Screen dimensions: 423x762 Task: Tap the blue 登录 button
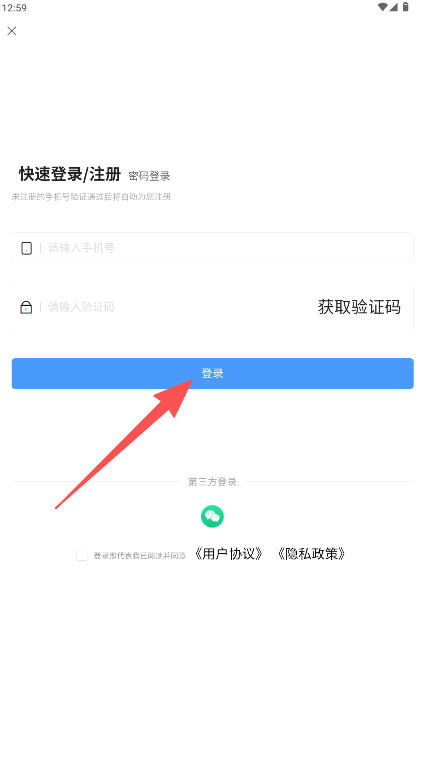point(212,373)
